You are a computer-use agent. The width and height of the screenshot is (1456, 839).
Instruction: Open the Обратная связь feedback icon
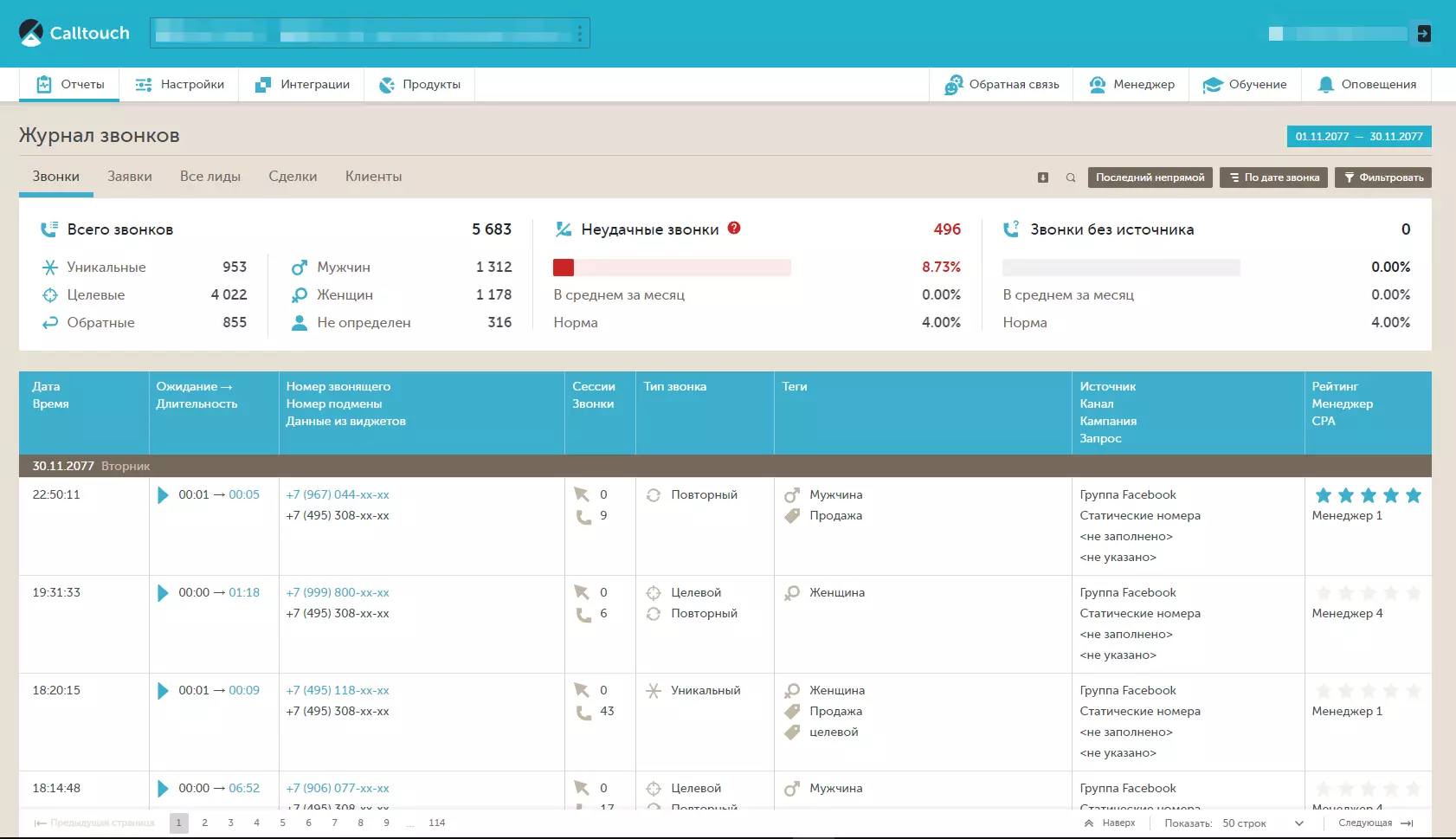954,84
